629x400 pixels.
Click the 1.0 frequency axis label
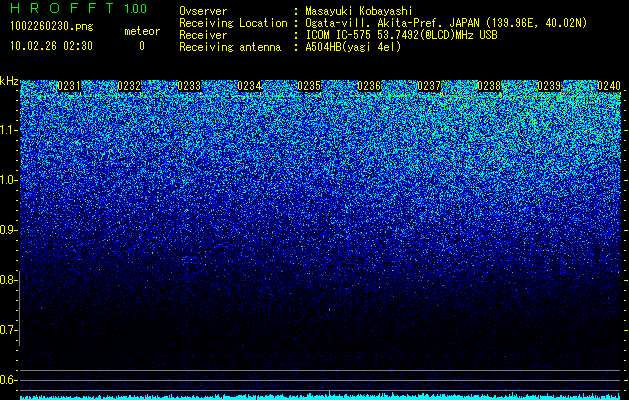tap(7, 180)
